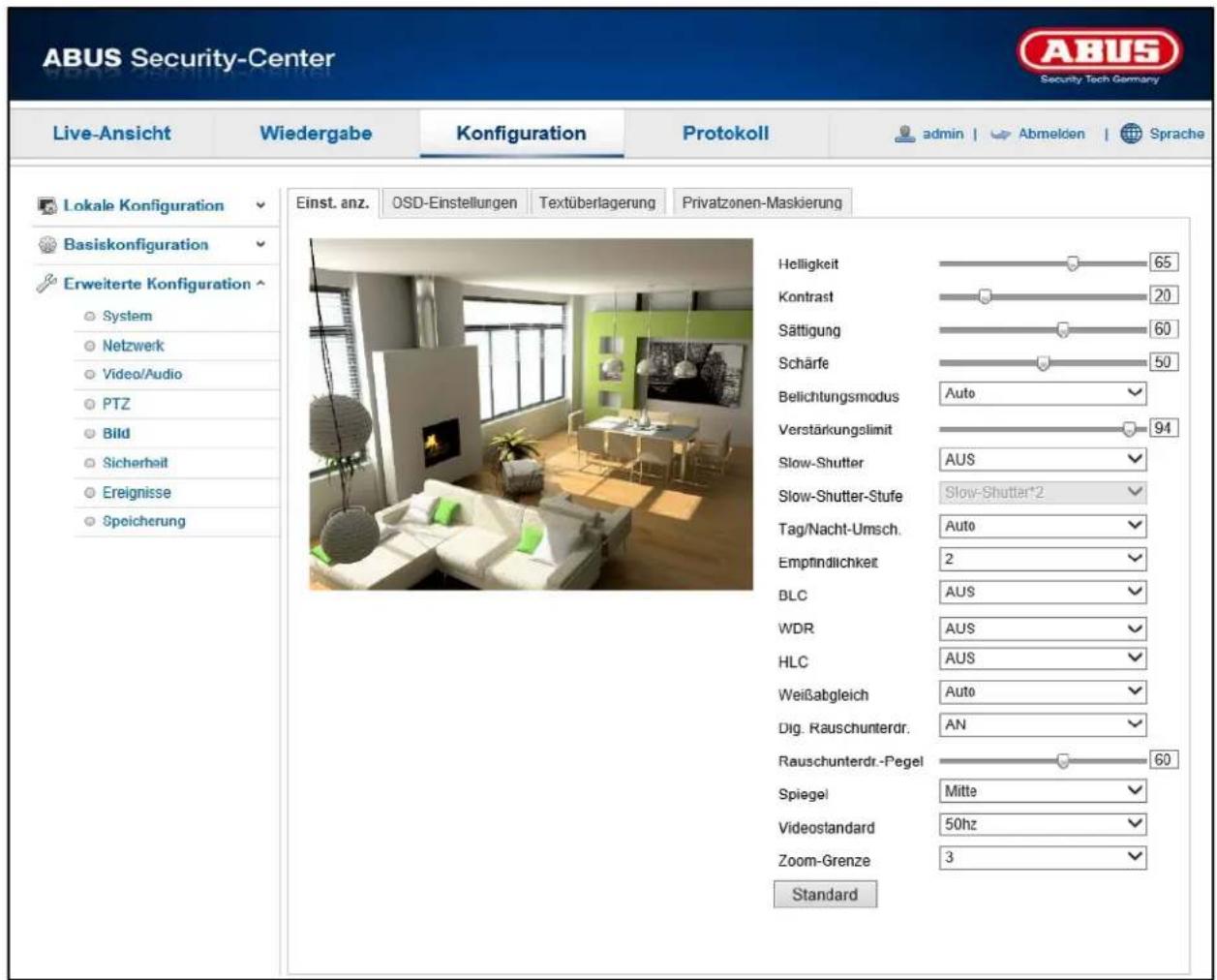Open the Protokoll tab
This screenshot has height=980, width=1217.
point(726,134)
